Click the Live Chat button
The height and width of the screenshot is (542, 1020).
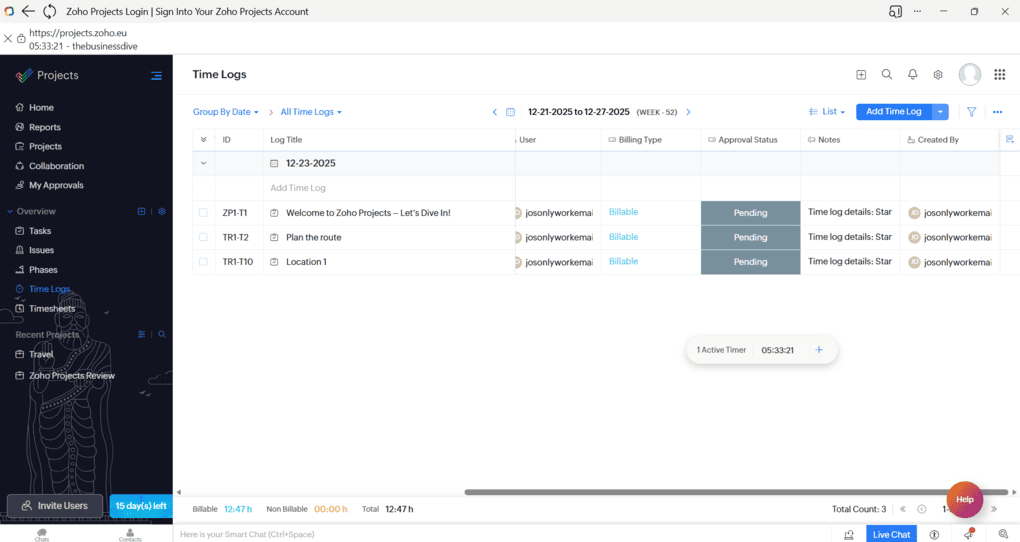[x=891, y=534]
